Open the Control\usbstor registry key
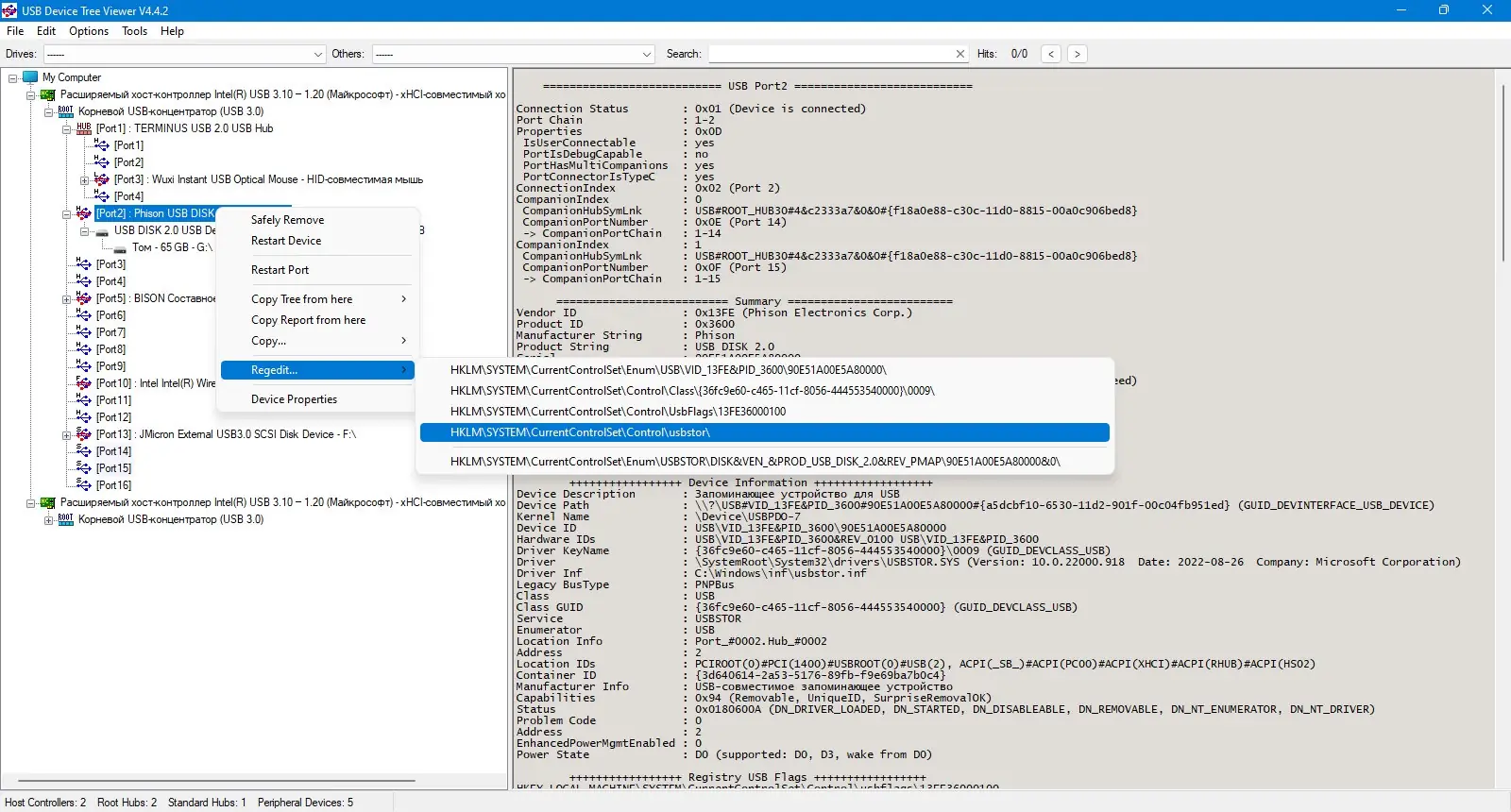 click(x=765, y=432)
